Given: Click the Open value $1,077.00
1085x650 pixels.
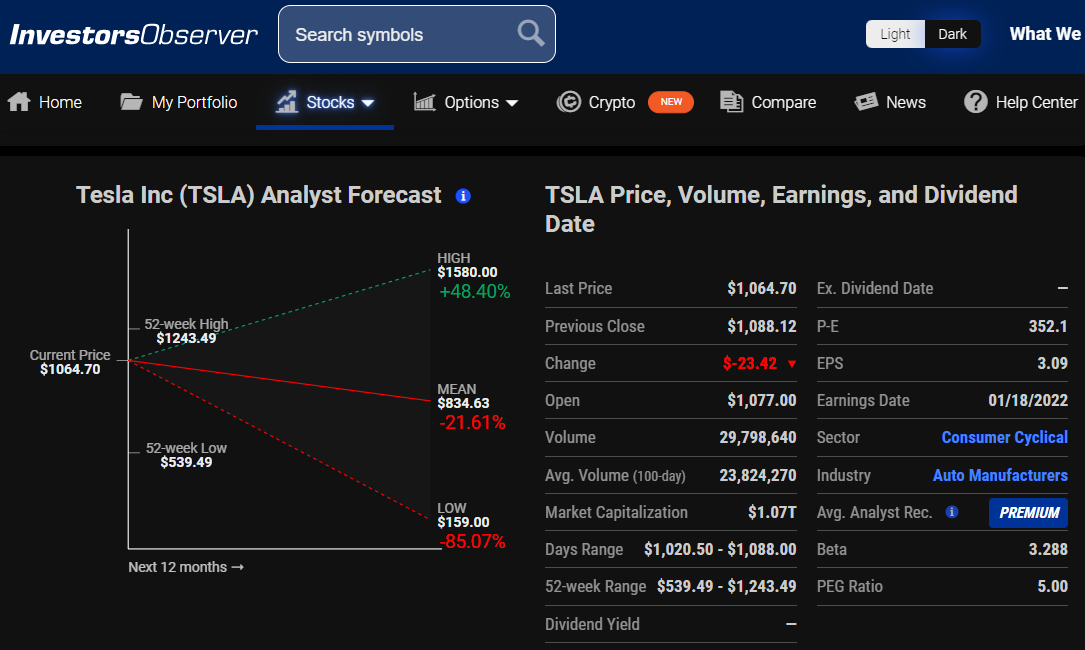Looking at the screenshot, I should [761, 400].
